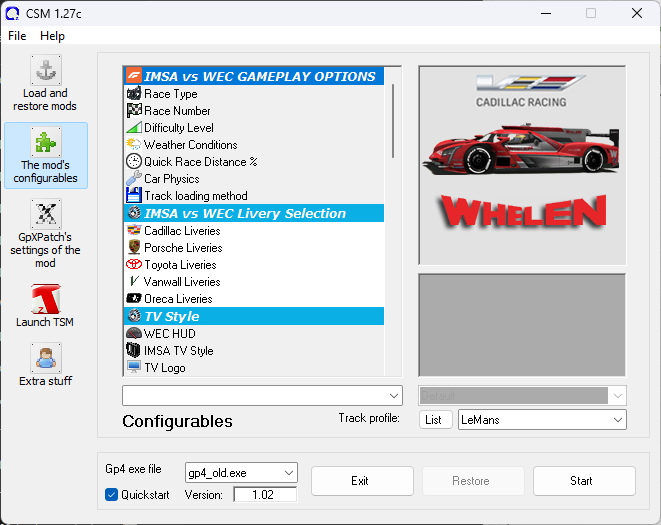The height and width of the screenshot is (525, 661).
Task: Click the Version field showing 1.02
Action: 265,494
